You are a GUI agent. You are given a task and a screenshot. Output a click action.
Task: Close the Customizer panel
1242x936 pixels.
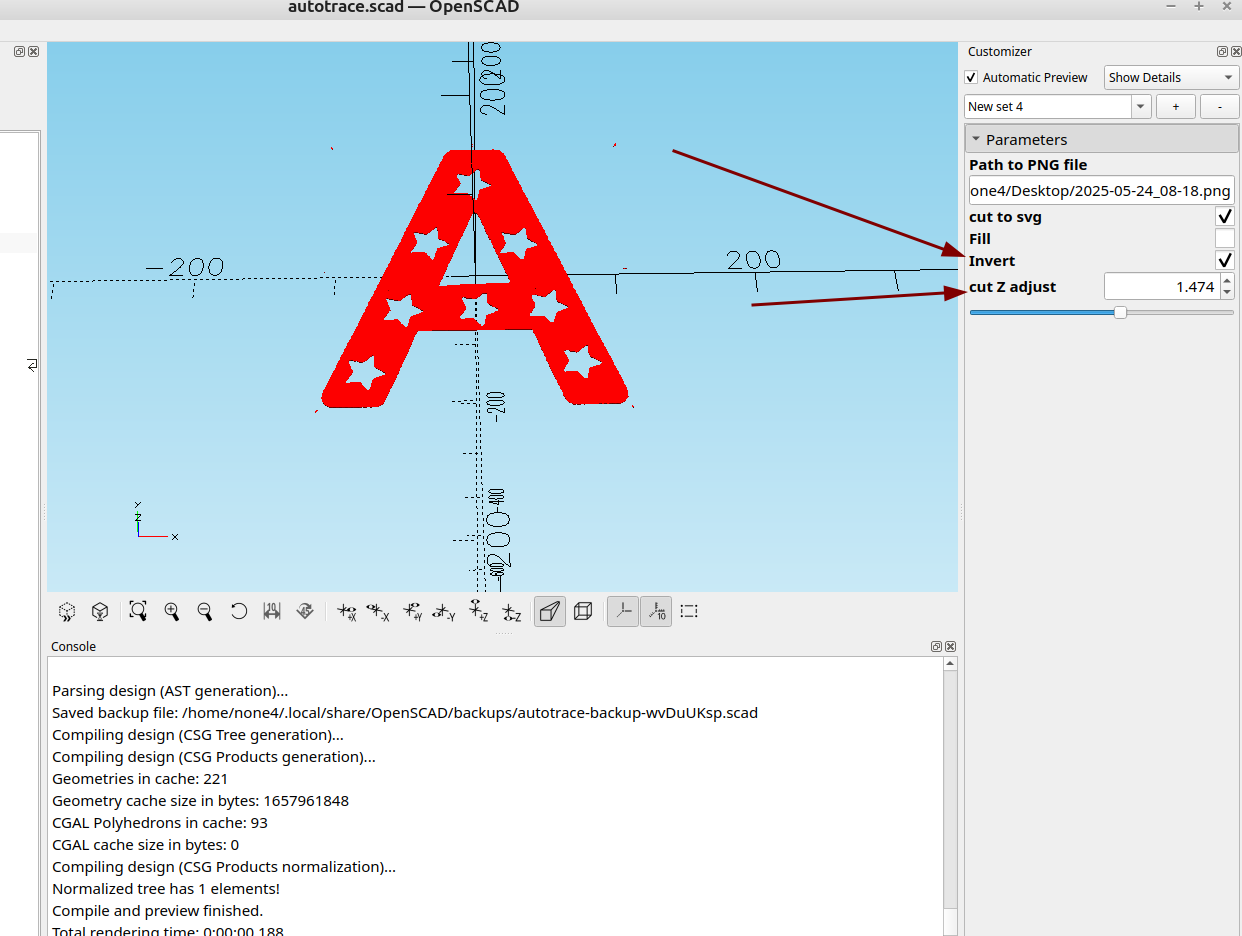1234,52
